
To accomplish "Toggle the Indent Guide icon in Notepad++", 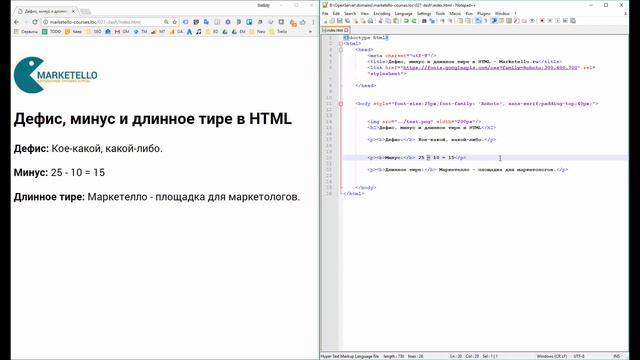I will click(493, 20).
